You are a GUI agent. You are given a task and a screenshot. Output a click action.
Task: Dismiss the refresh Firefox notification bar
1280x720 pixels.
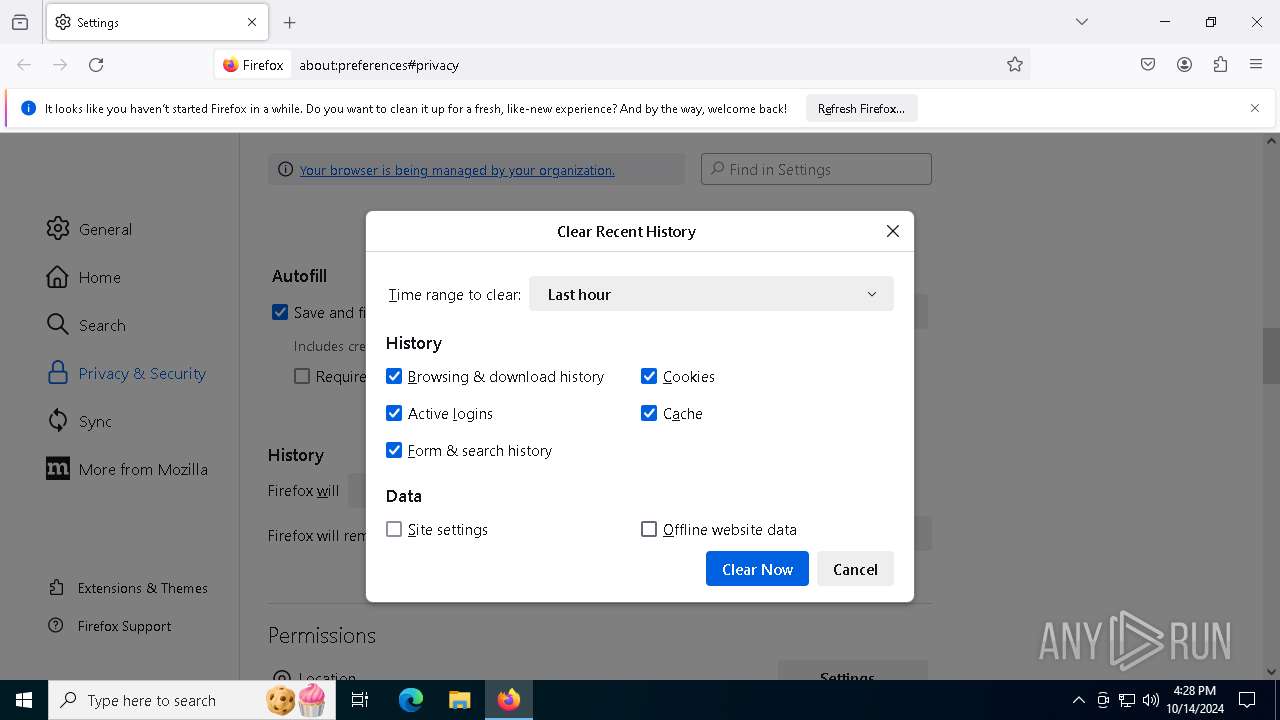pyautogui.click(x=1255, y=108)
